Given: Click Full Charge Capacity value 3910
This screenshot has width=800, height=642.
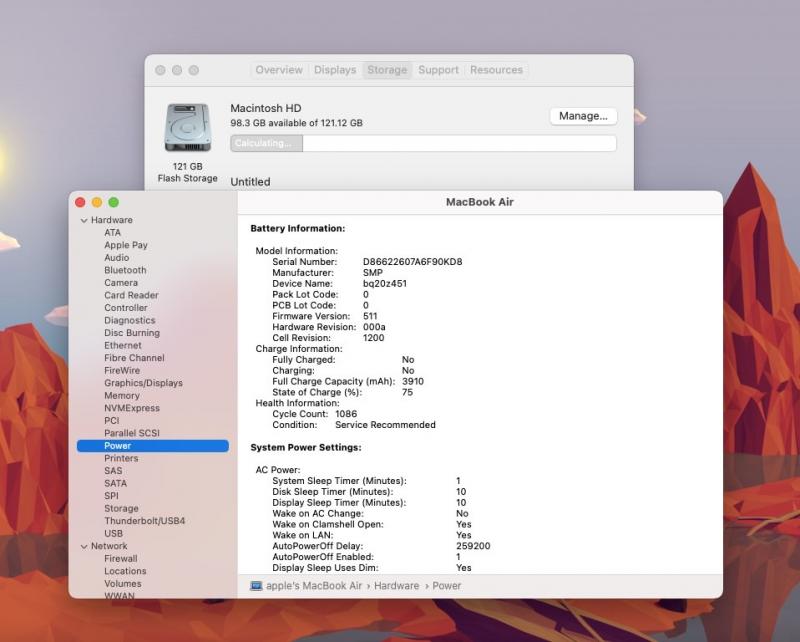Looking at the screenshot, I should tap(413, 382).
